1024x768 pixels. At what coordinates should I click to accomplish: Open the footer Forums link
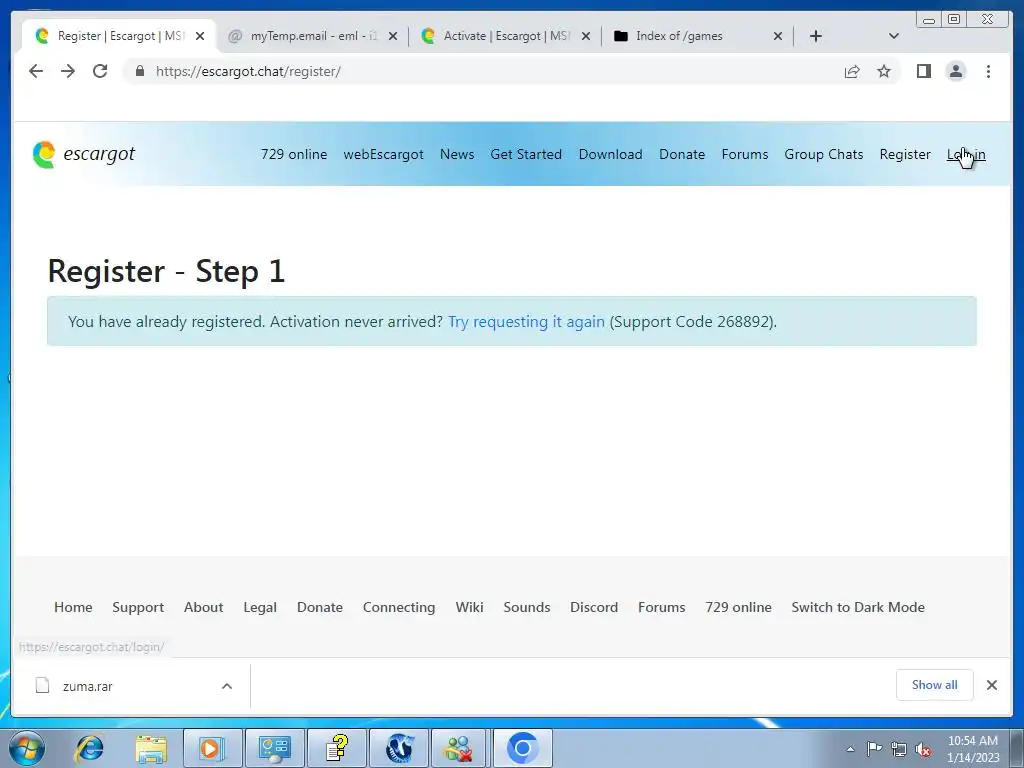[662, 607]
